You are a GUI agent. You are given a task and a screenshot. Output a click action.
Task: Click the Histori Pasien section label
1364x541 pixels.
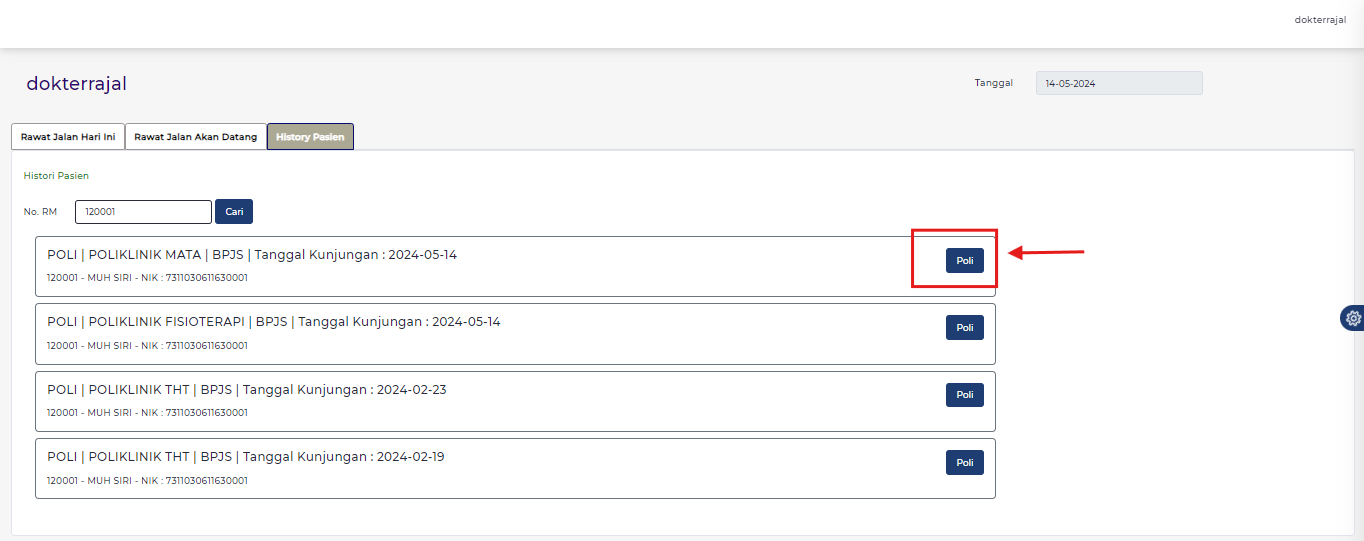tap(56, 176)
